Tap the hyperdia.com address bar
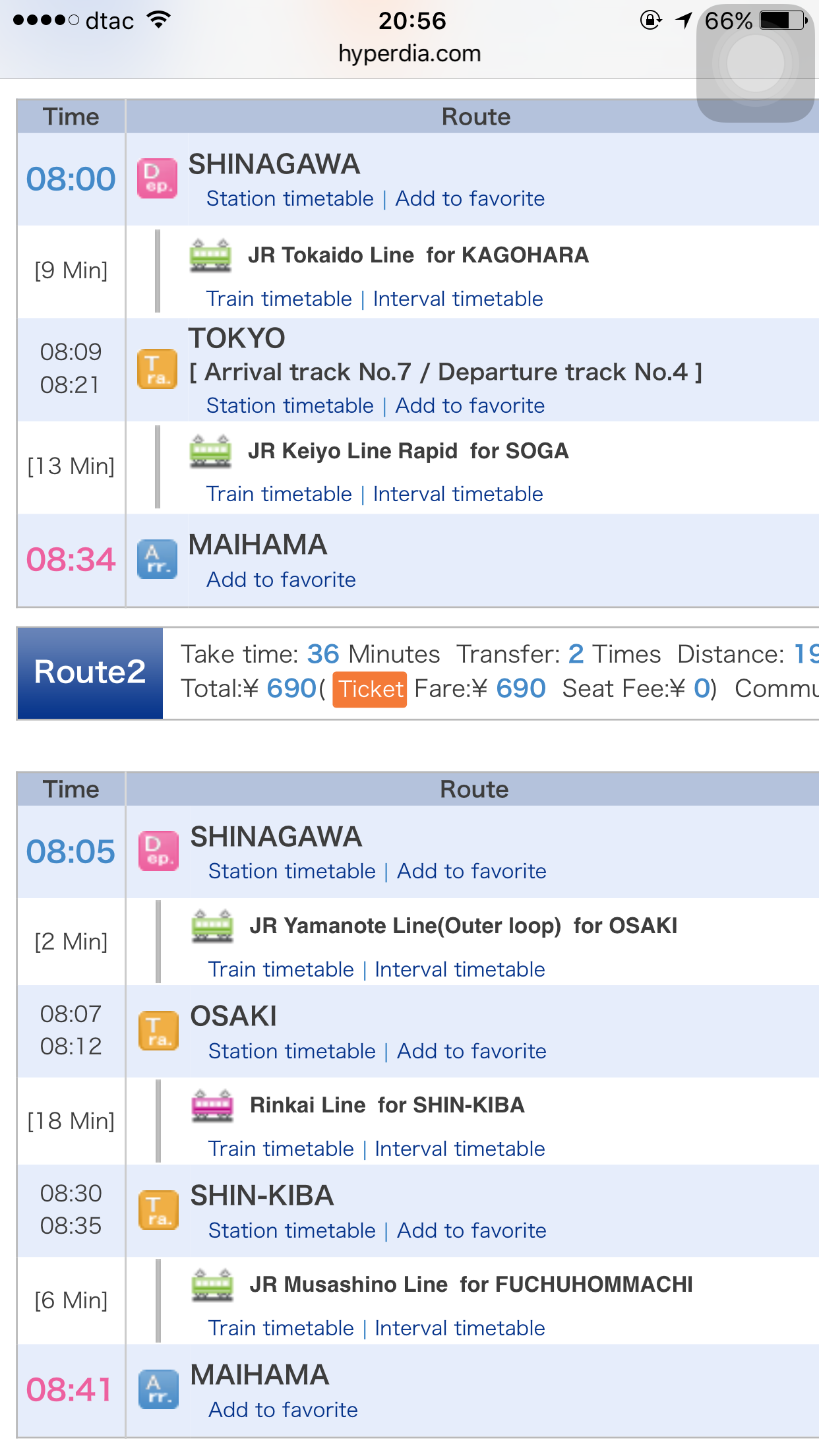 (x=409, y=53)
